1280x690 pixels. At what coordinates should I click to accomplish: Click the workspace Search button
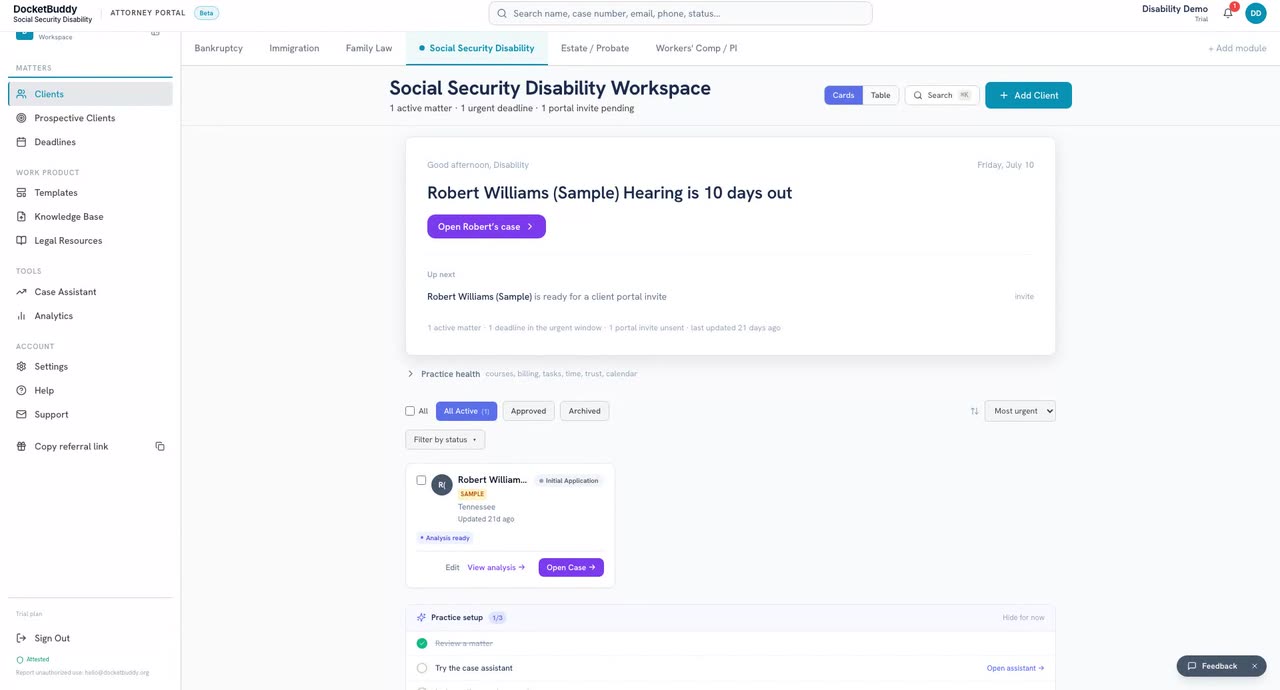pyautogui.click(x=942, y=95)
